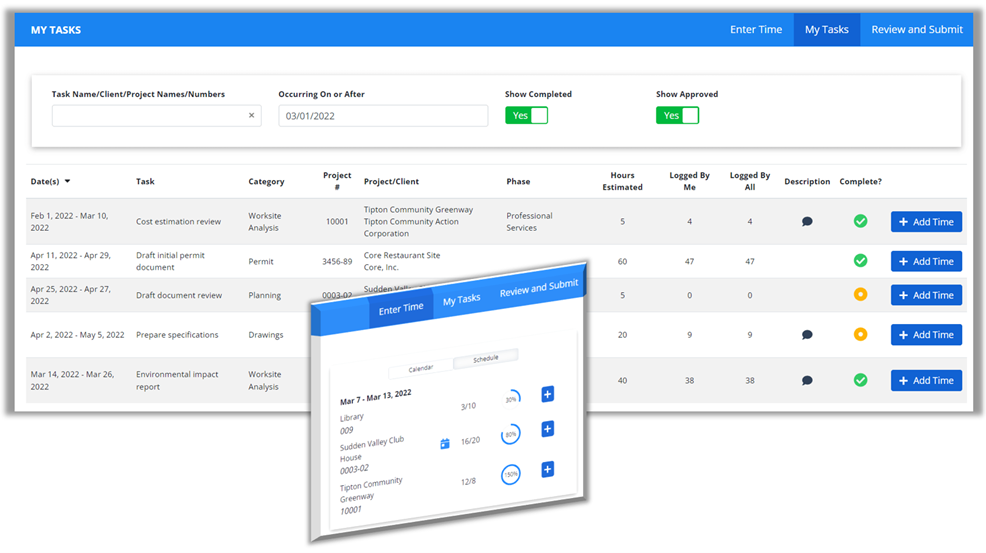Click the 30% progress ring for Library
The width and height of the screenshot is (986, 553).
pyautogui.click(x=511, y=399)
